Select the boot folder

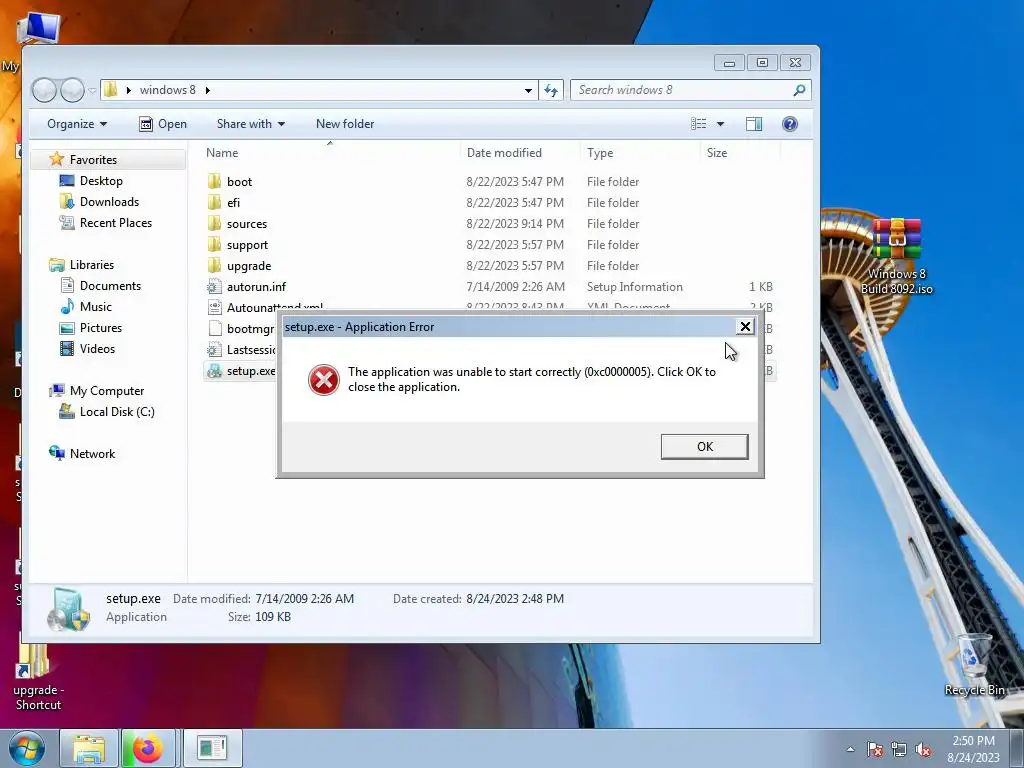coord(239,182)
